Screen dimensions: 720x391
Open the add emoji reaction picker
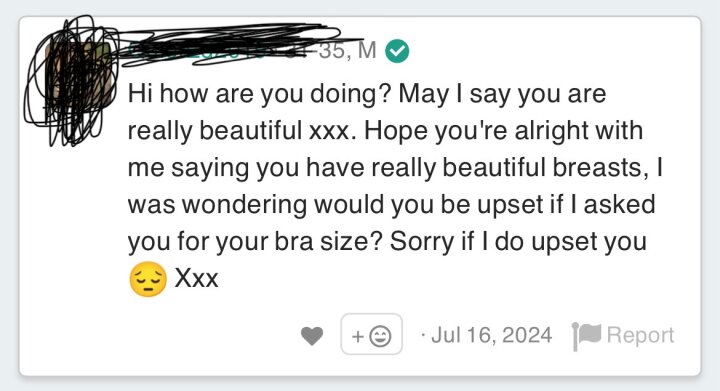pyautogui.click(x=371, y=334)
